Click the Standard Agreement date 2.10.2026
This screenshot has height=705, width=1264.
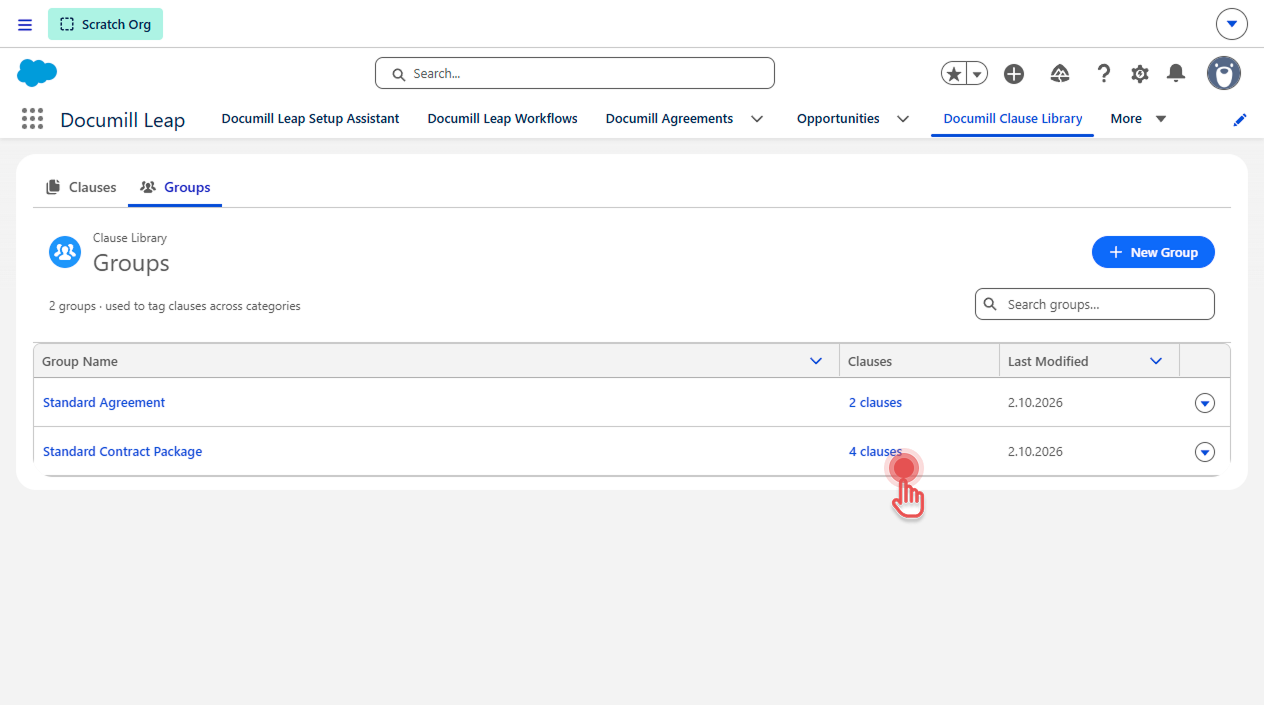[x=1035, y=403]
